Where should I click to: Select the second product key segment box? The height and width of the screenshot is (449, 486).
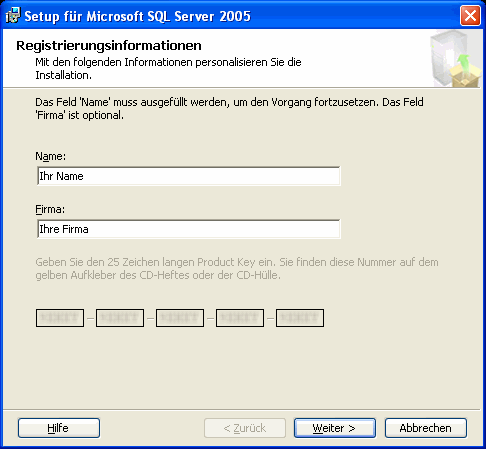120,318
